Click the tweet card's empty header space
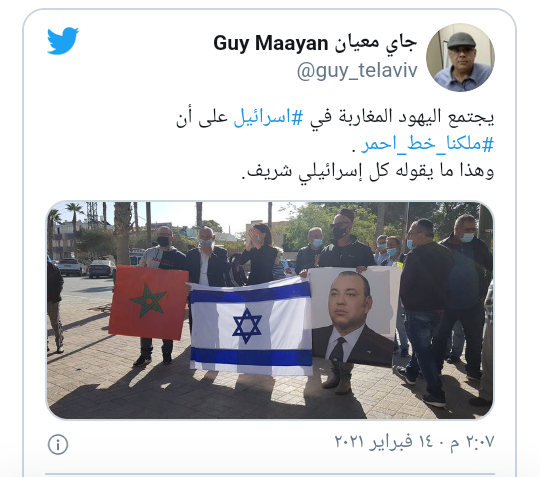Image resolution: width=540 pixels, height=477 pixels. point(145,55)
